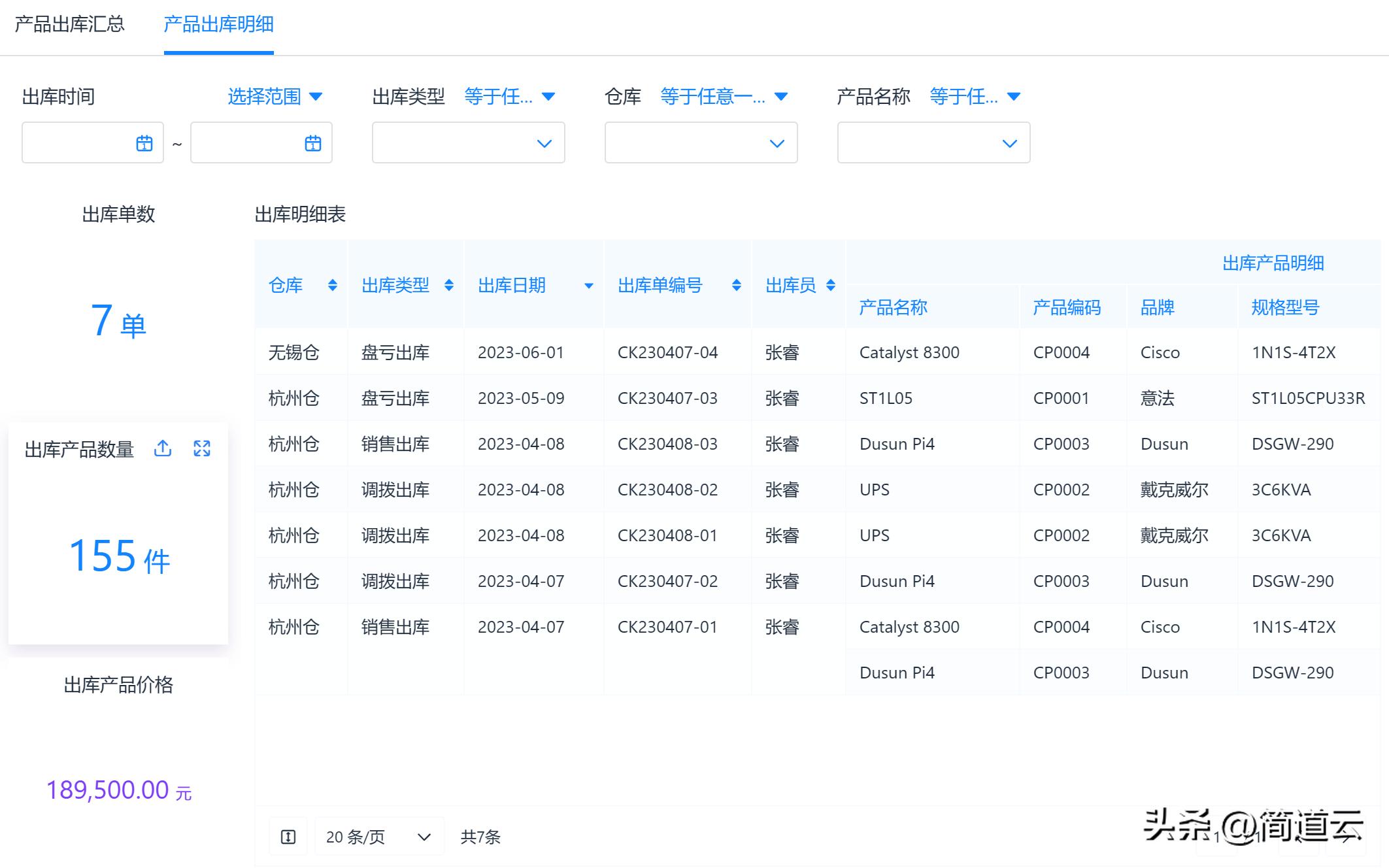Image resolution: width=1389 pixels, height=868 pixels.
Task: Sort the table by 出库员 column
Action: pyautogui.click(x=831, y=286)
